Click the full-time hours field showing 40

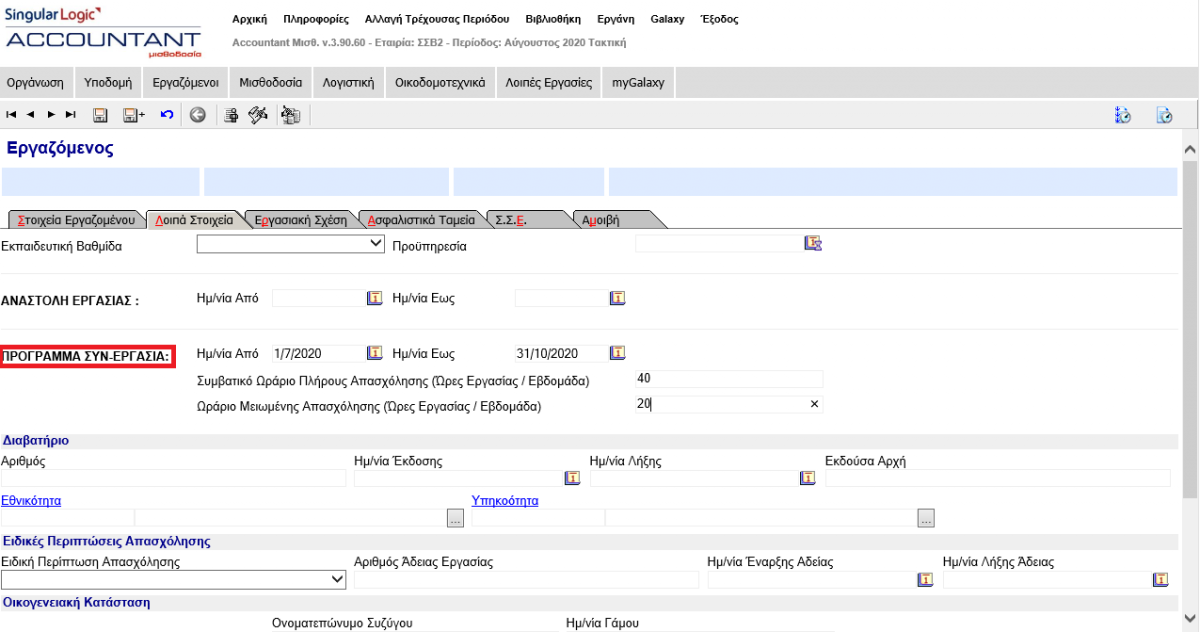pyautogui.click(x=729, y=378)
